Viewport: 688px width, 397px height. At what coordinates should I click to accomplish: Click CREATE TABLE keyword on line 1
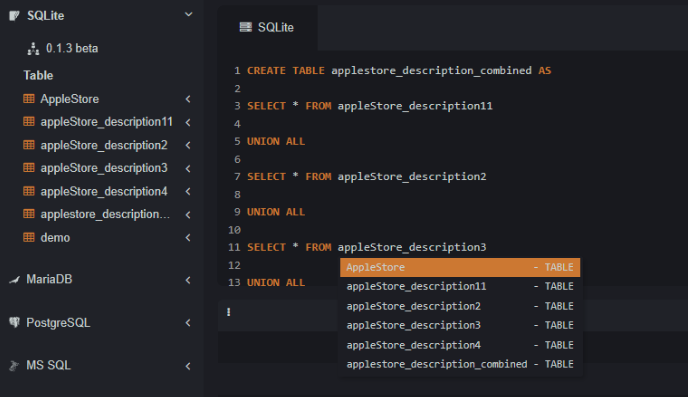pyautogui.click(x=286, y=71)
